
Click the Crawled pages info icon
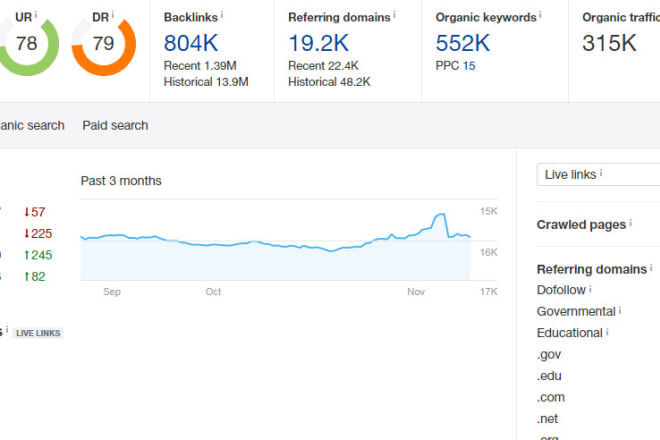[x=631, y=223]
